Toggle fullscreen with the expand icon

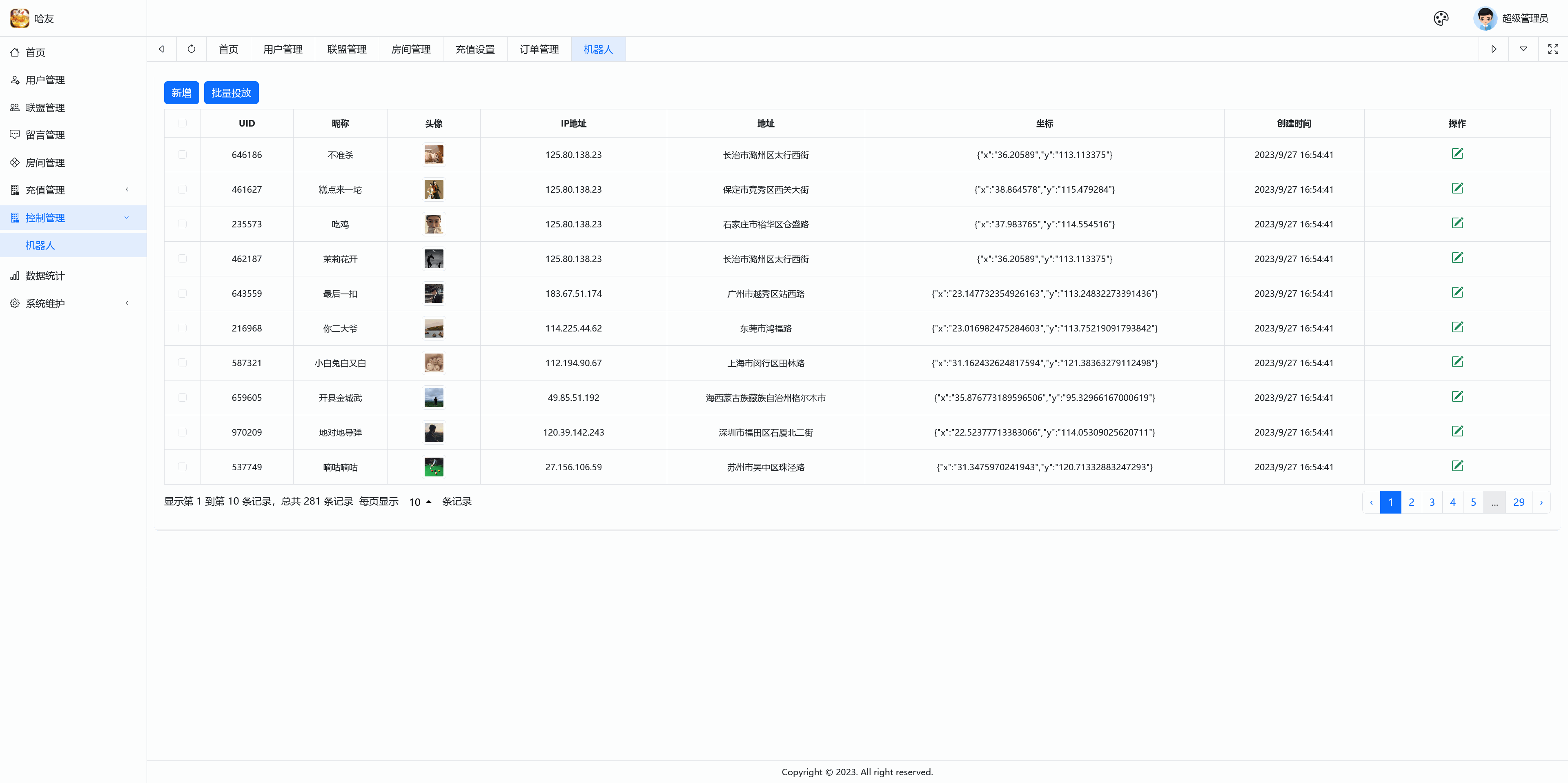(1552, 49)
